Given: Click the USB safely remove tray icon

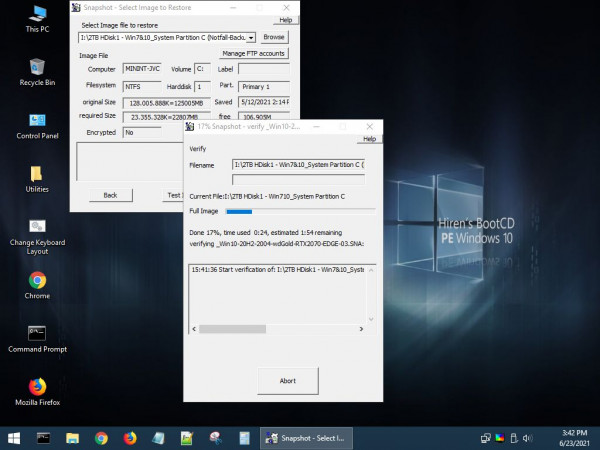Looking at the screenshot, I should [x=514, y=438].
